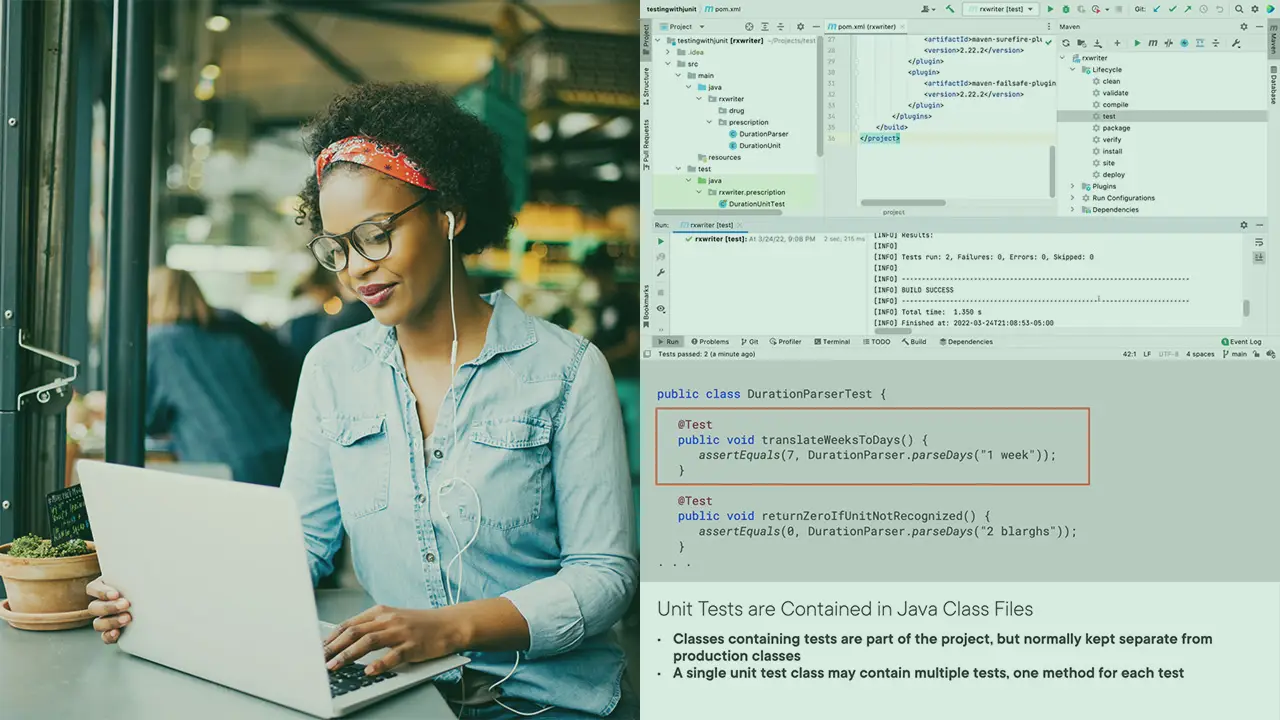Open Maven settings wrench icon
Image resolution: width=1280 pixels, height=720 pixels.
pos(1237,43)
